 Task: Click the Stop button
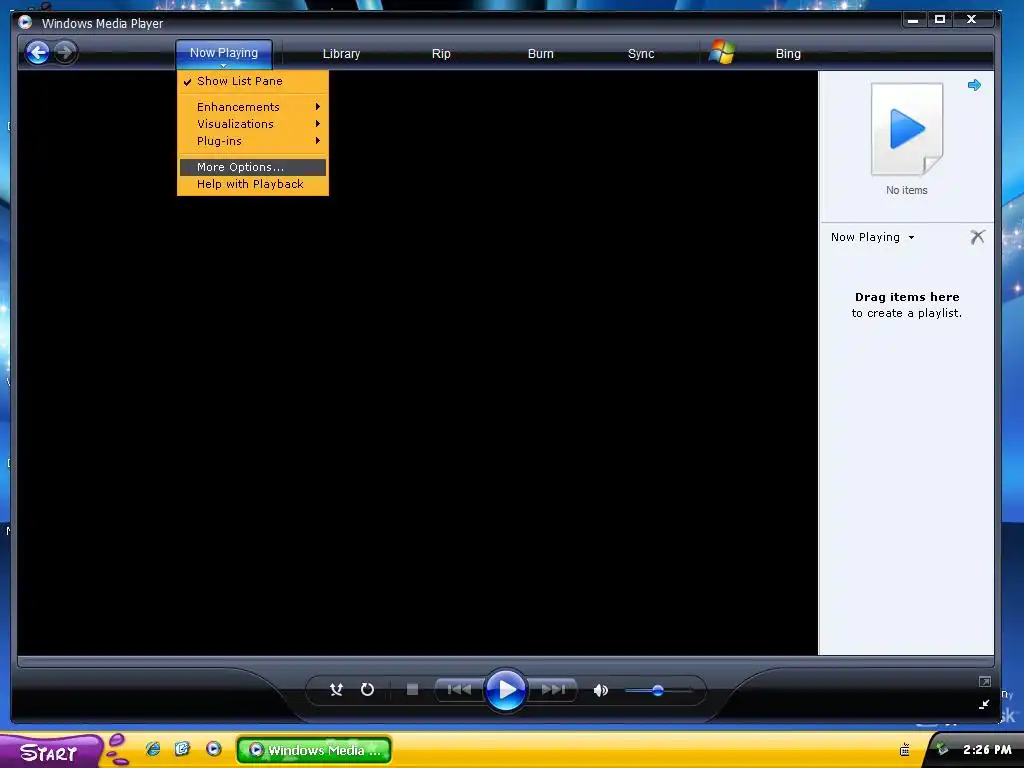pyautogui.click(x=412, y=690)
